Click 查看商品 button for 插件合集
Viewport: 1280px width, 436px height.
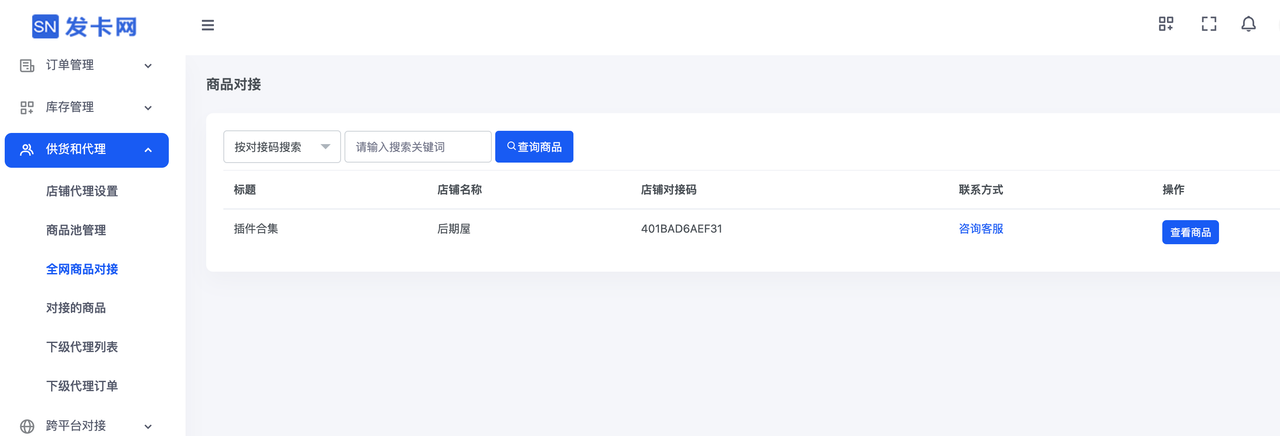pyautogui.click(x=1190, y=232)
